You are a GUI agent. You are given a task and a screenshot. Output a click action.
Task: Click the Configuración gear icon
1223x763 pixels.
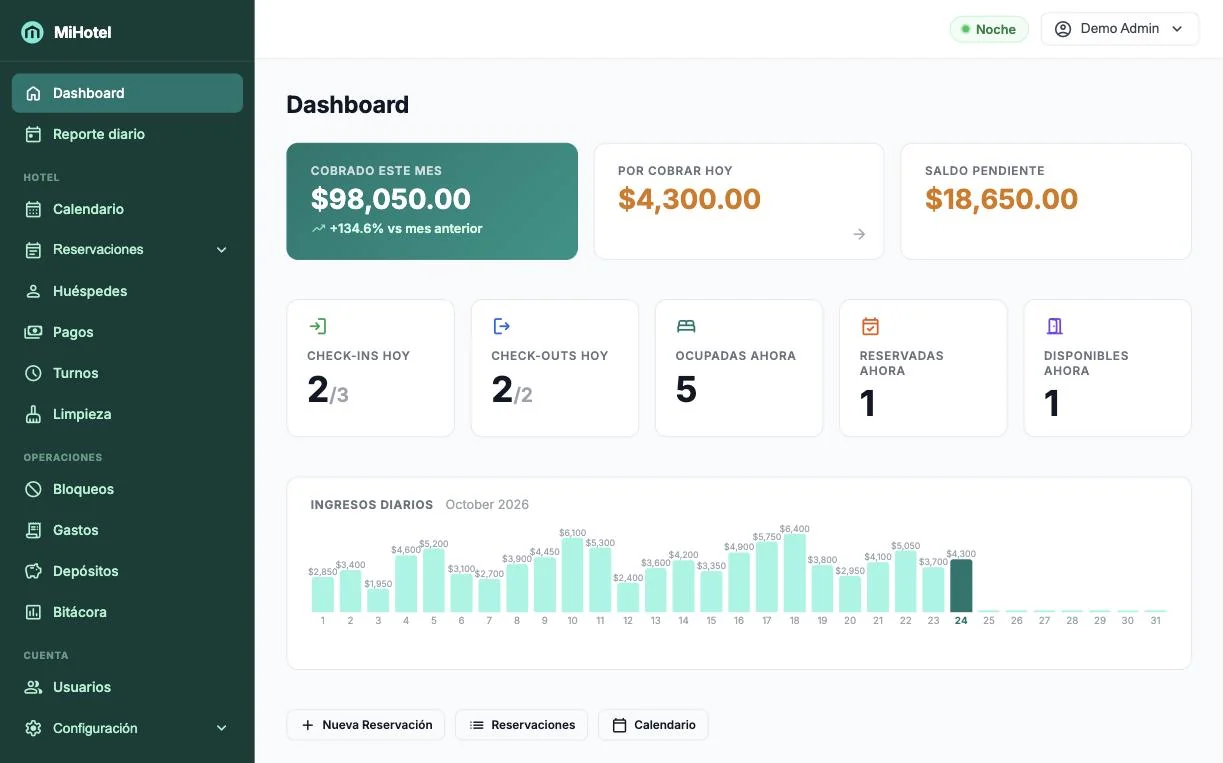click(x=33, y=728)
